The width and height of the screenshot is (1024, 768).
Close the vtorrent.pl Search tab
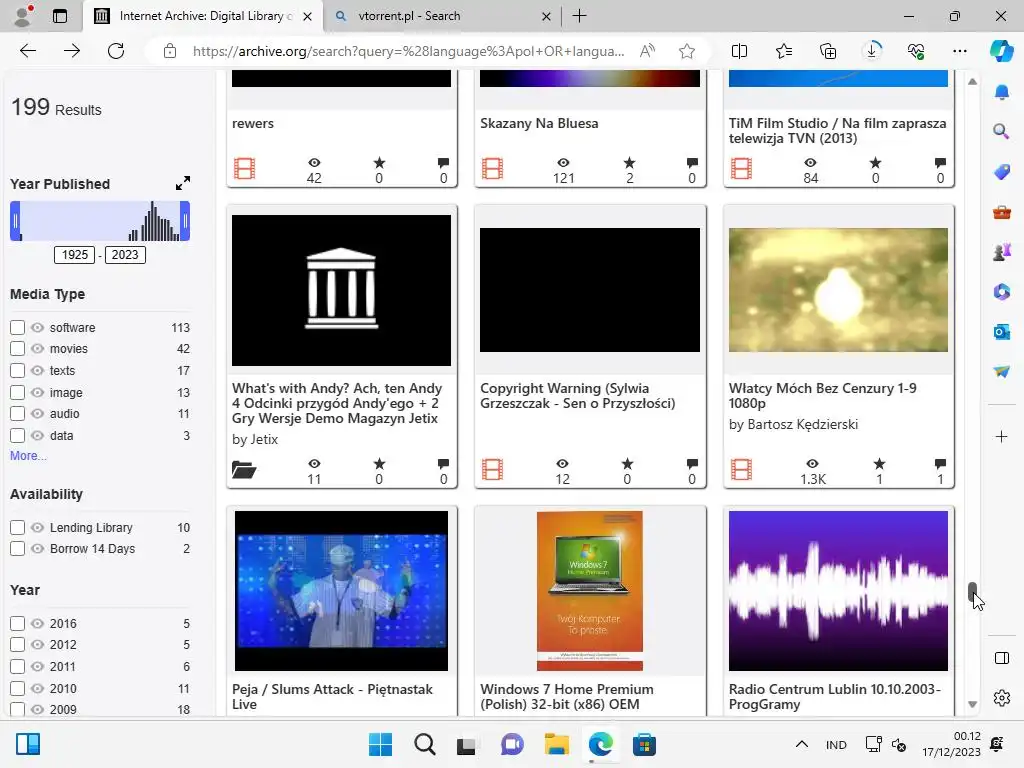[x=547, y=16]
